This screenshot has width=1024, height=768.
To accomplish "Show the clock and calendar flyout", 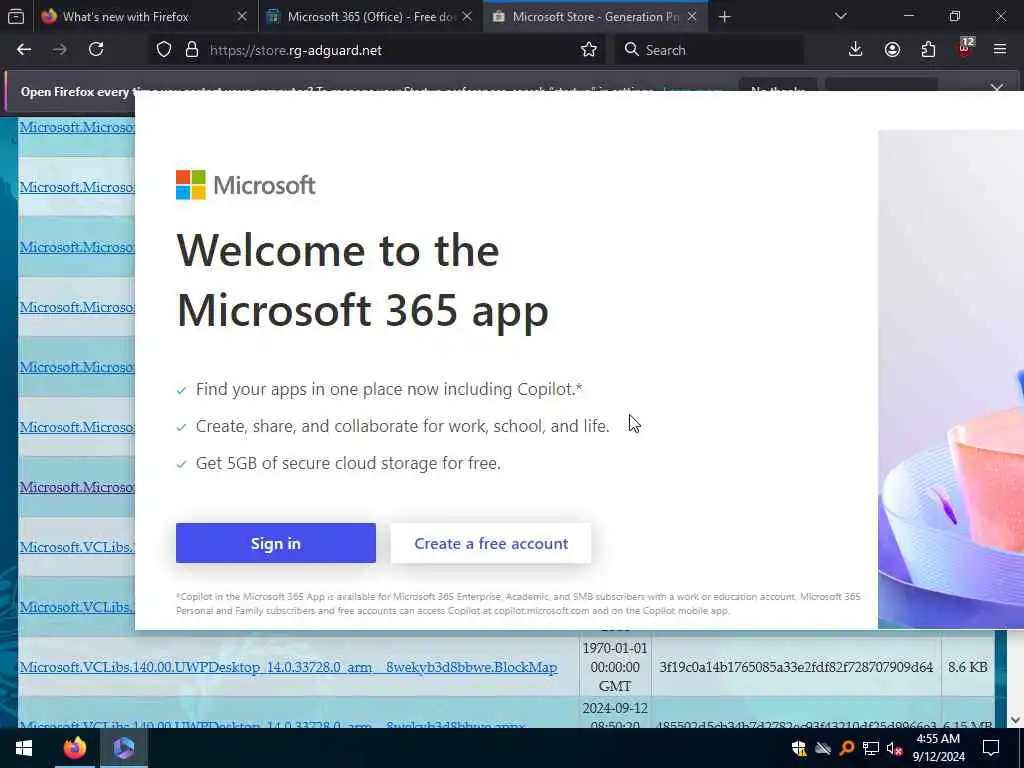I will coord(938,748).
